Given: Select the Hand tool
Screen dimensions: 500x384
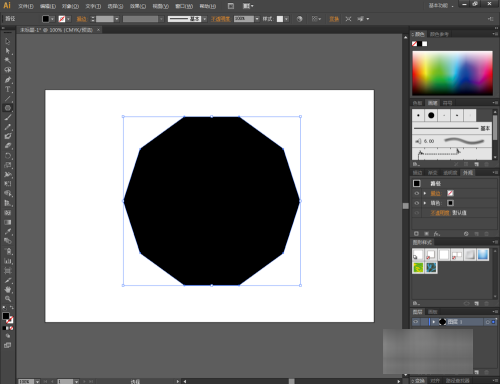Looking at the screenshot, I should (x=8, y=289).
